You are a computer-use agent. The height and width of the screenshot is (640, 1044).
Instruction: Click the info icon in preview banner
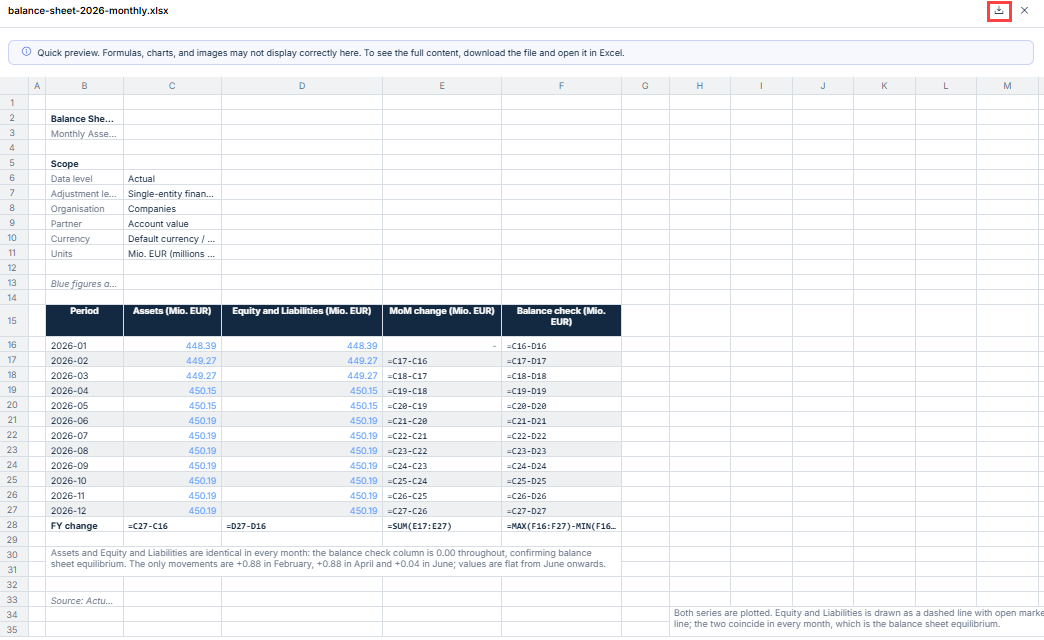tap(27, 52)
